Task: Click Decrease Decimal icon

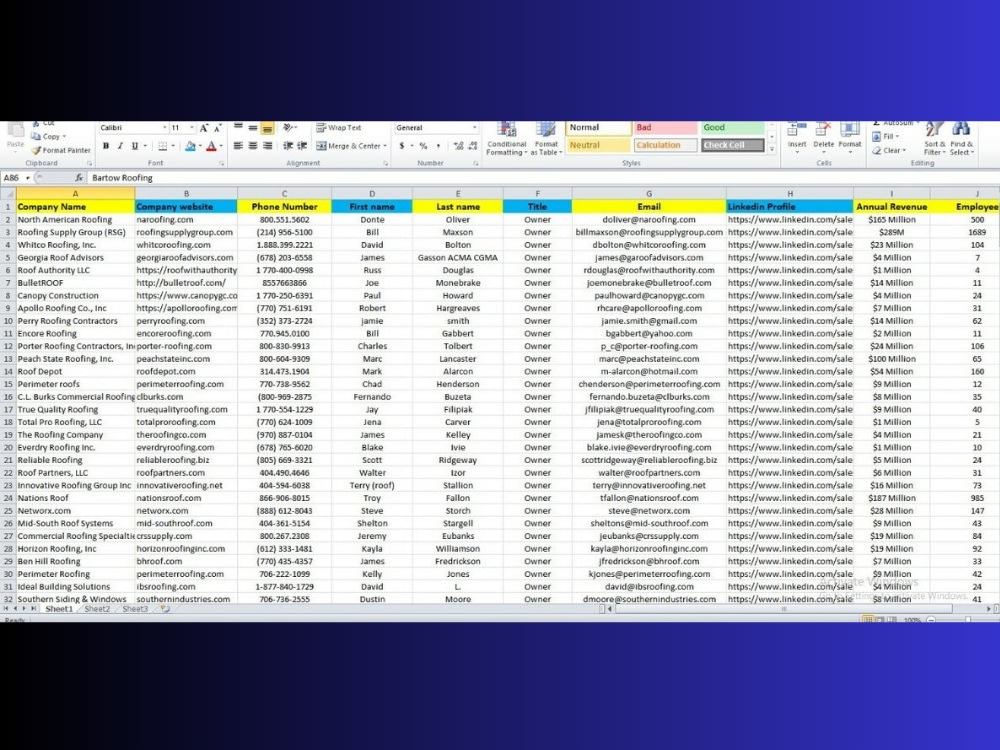Action: (473, 146)
